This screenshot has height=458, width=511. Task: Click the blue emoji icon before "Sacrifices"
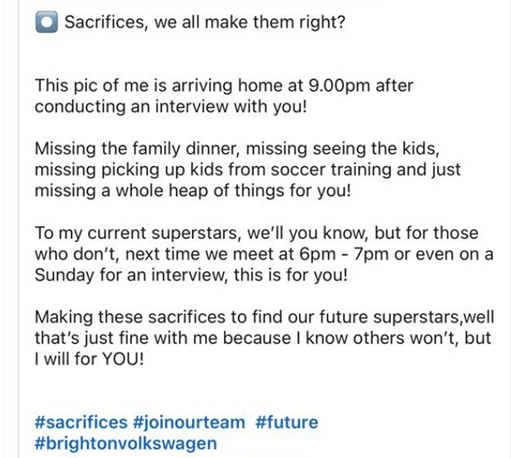pos(46,22)
